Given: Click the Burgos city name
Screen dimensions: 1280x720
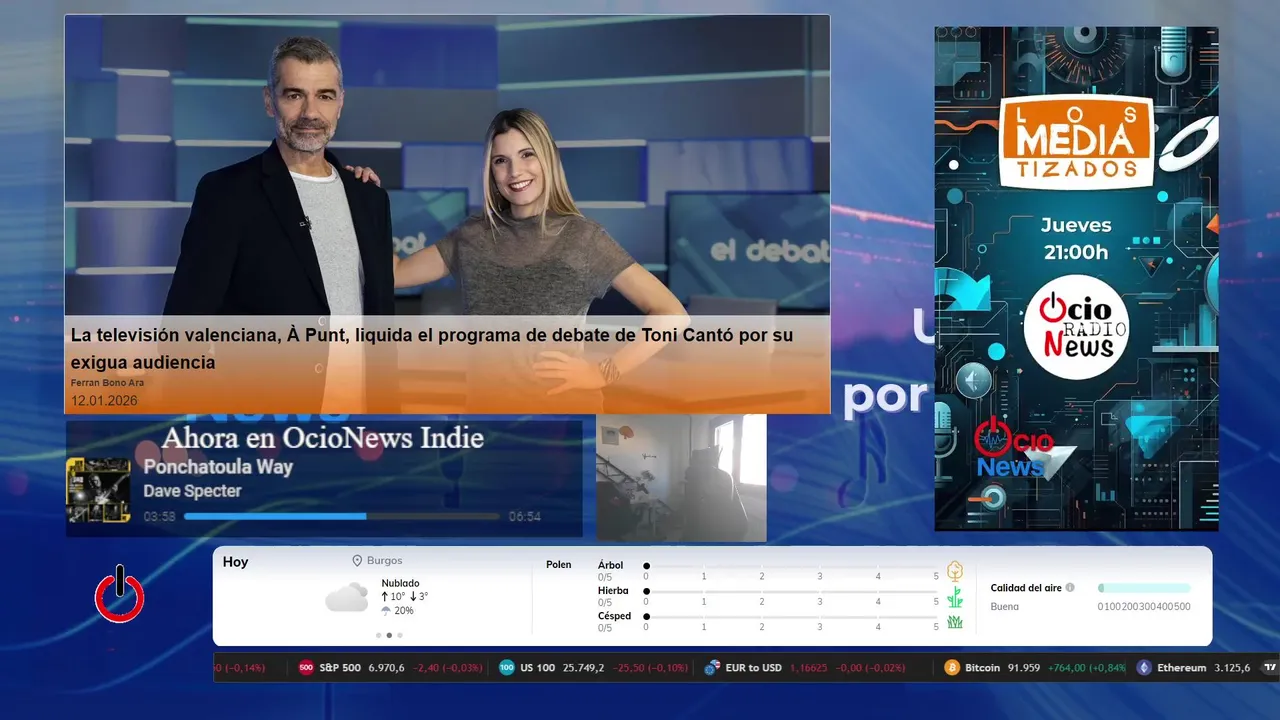Looking at the screenshot, I should point(385,561).
